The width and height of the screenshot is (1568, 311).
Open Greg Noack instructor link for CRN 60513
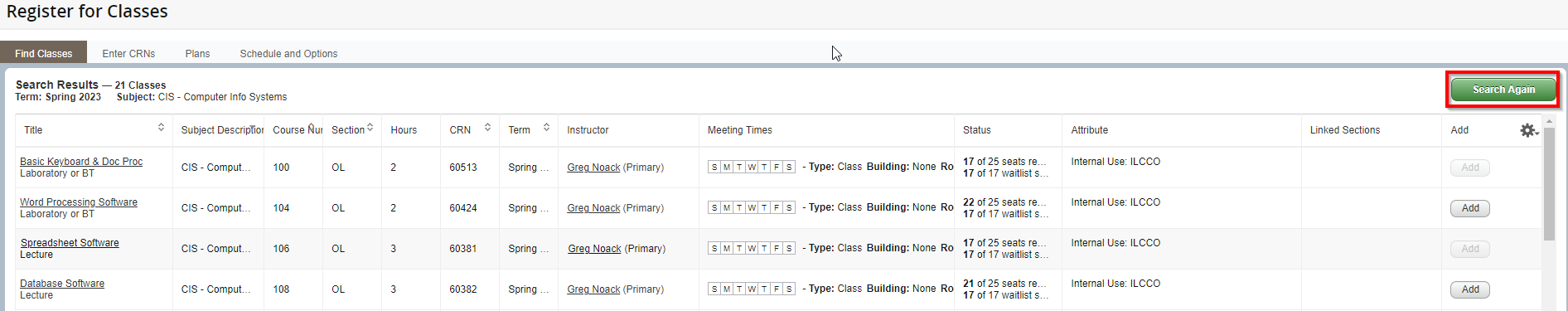(x=593, y=168)
